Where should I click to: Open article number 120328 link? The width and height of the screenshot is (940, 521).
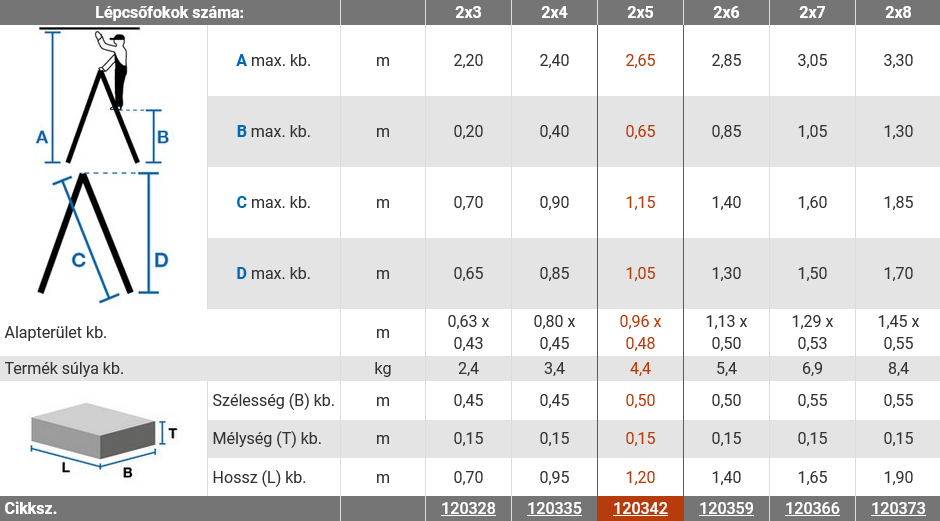point(468,508)
